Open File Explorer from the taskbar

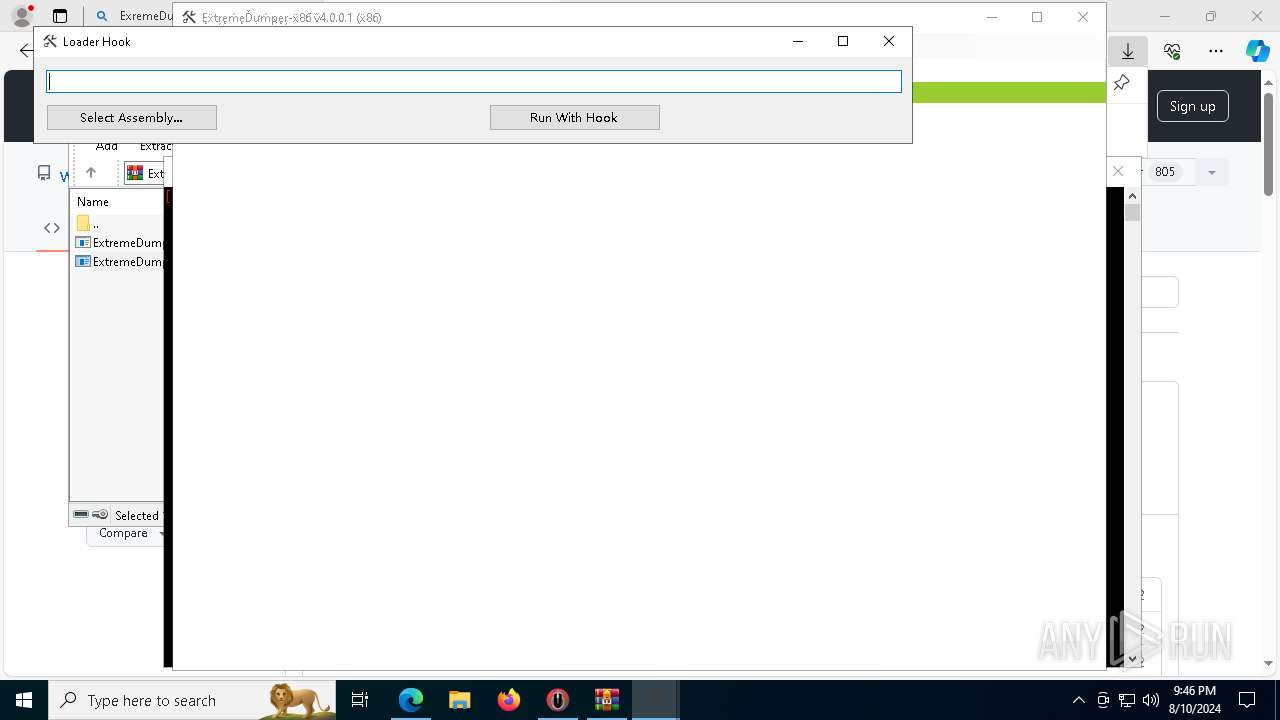459,700
